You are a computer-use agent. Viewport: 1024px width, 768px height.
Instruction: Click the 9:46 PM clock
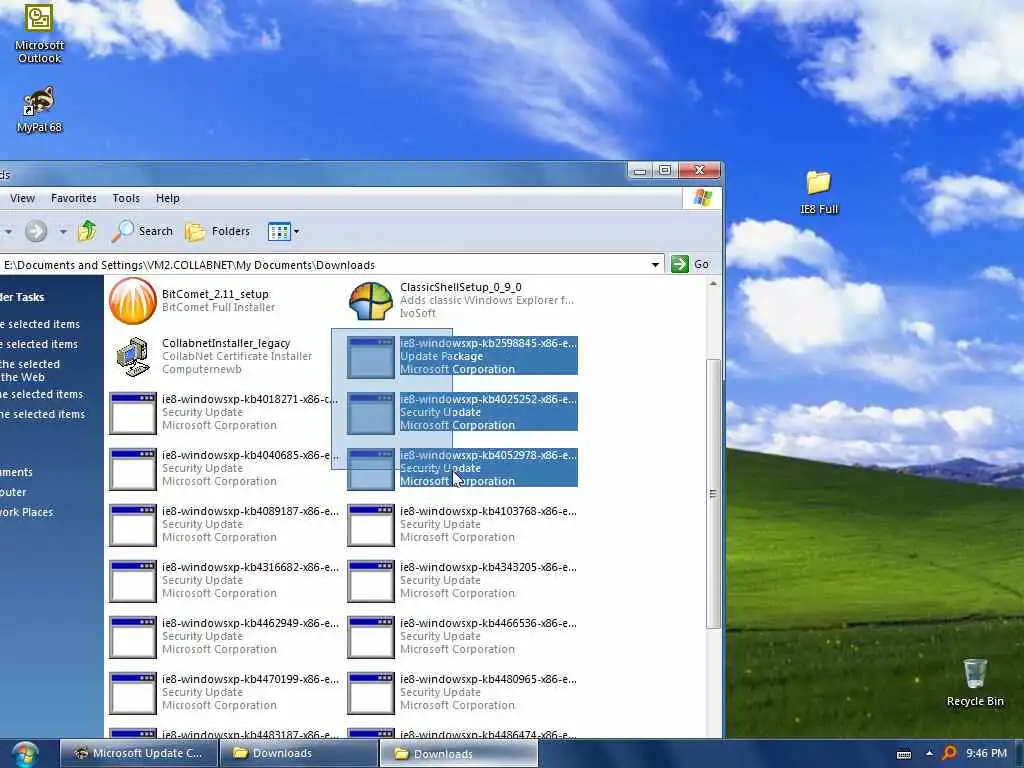coord(986,753)
